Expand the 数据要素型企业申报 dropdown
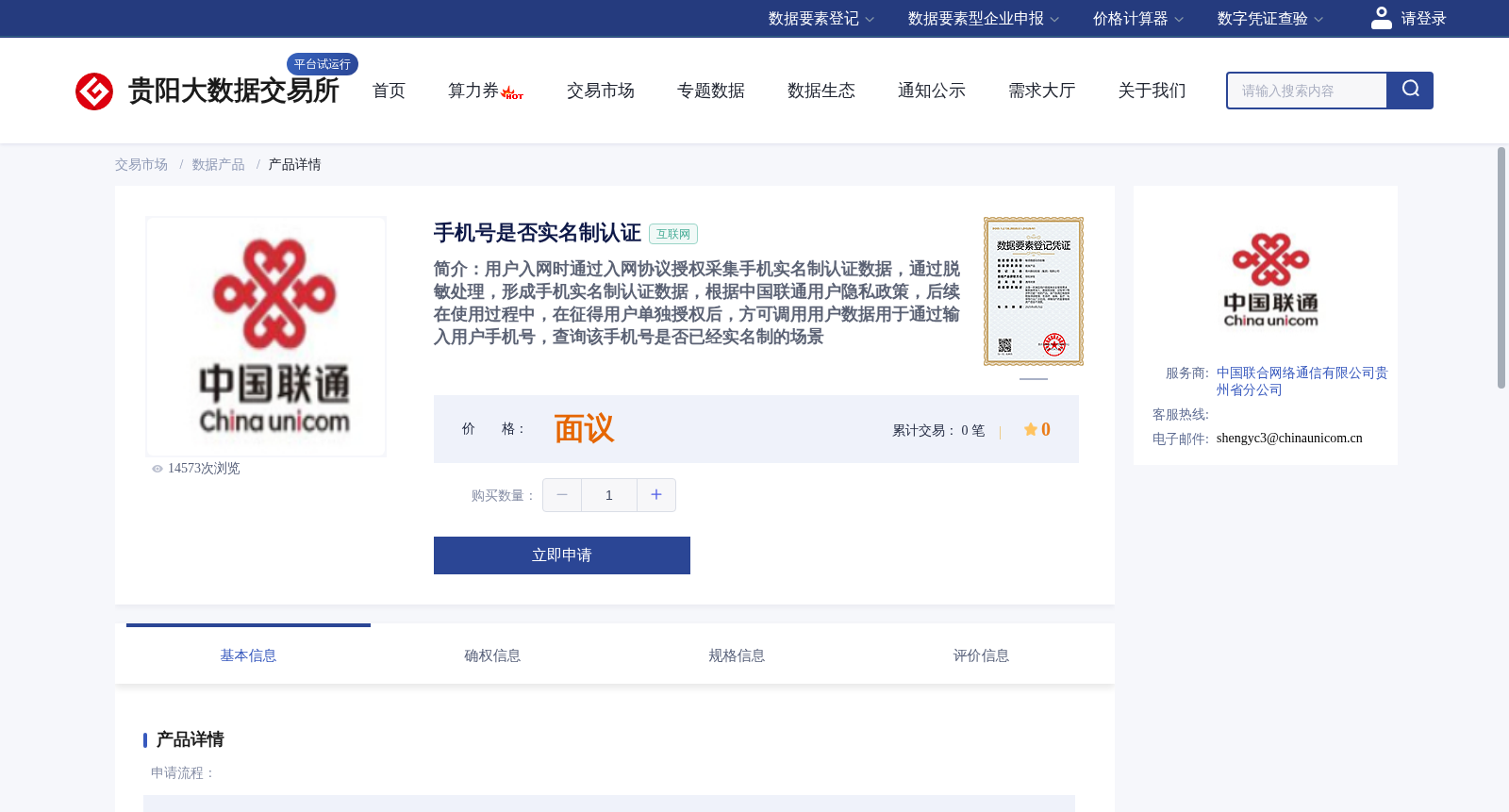The height and width of the screenshot is (812, 1509). pyautogui.click(x=984, y=19)
